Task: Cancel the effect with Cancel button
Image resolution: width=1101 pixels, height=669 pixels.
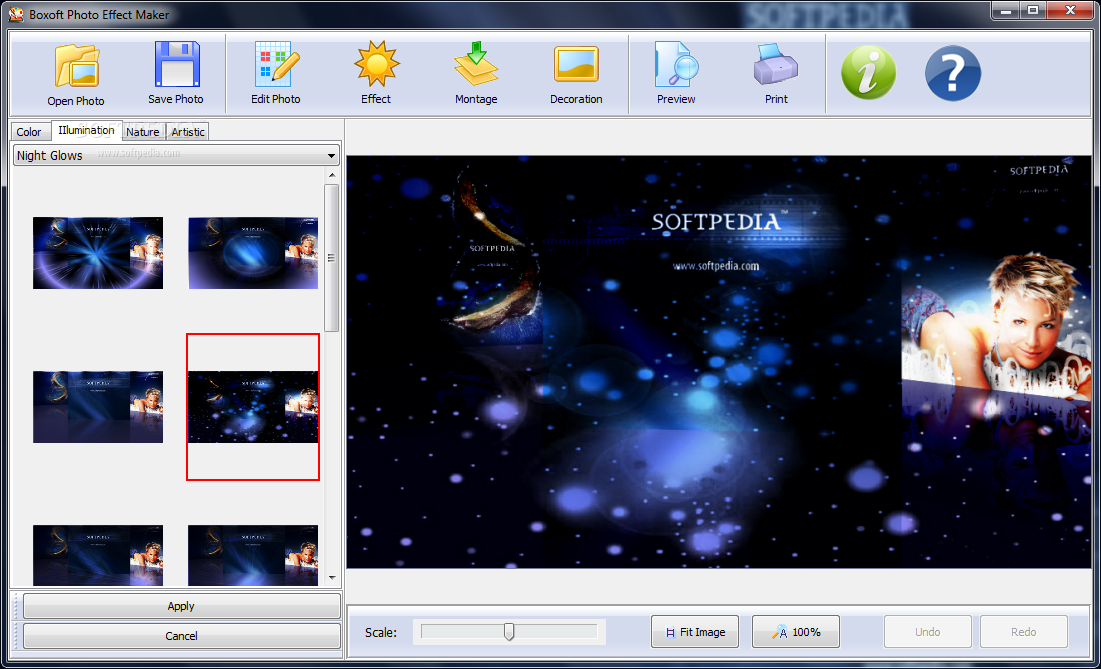Action: pyautogui.click(x=181, y=635)
